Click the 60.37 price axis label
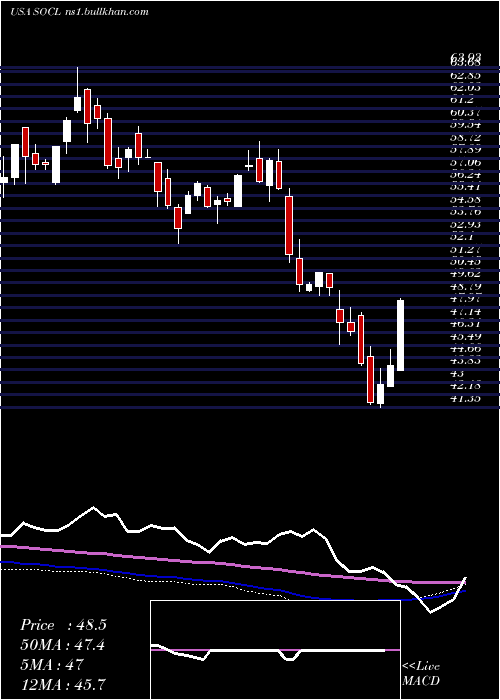This screenshot has width=500, height=700. click(x=466, y=113)
